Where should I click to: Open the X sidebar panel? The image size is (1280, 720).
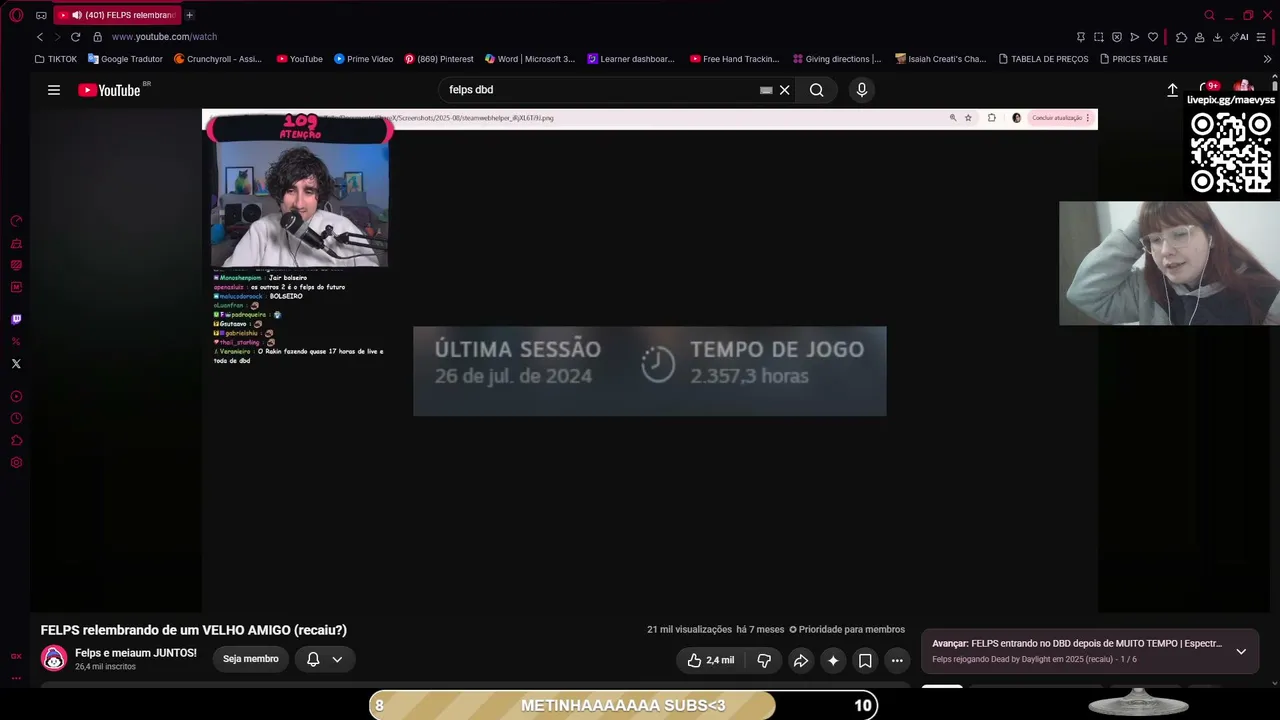point(16,364)
